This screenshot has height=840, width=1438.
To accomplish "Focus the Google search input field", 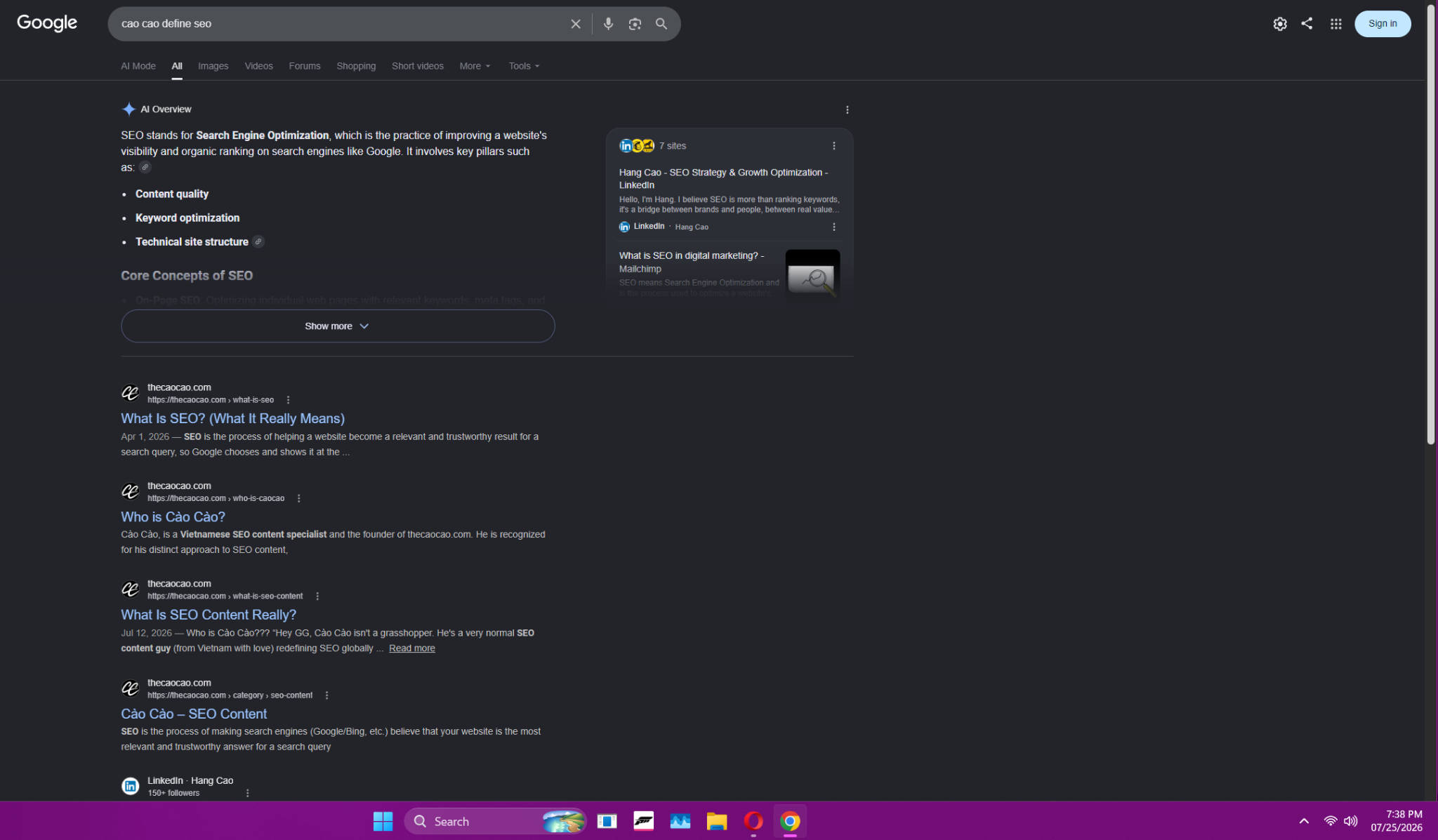I will point(341,24).
